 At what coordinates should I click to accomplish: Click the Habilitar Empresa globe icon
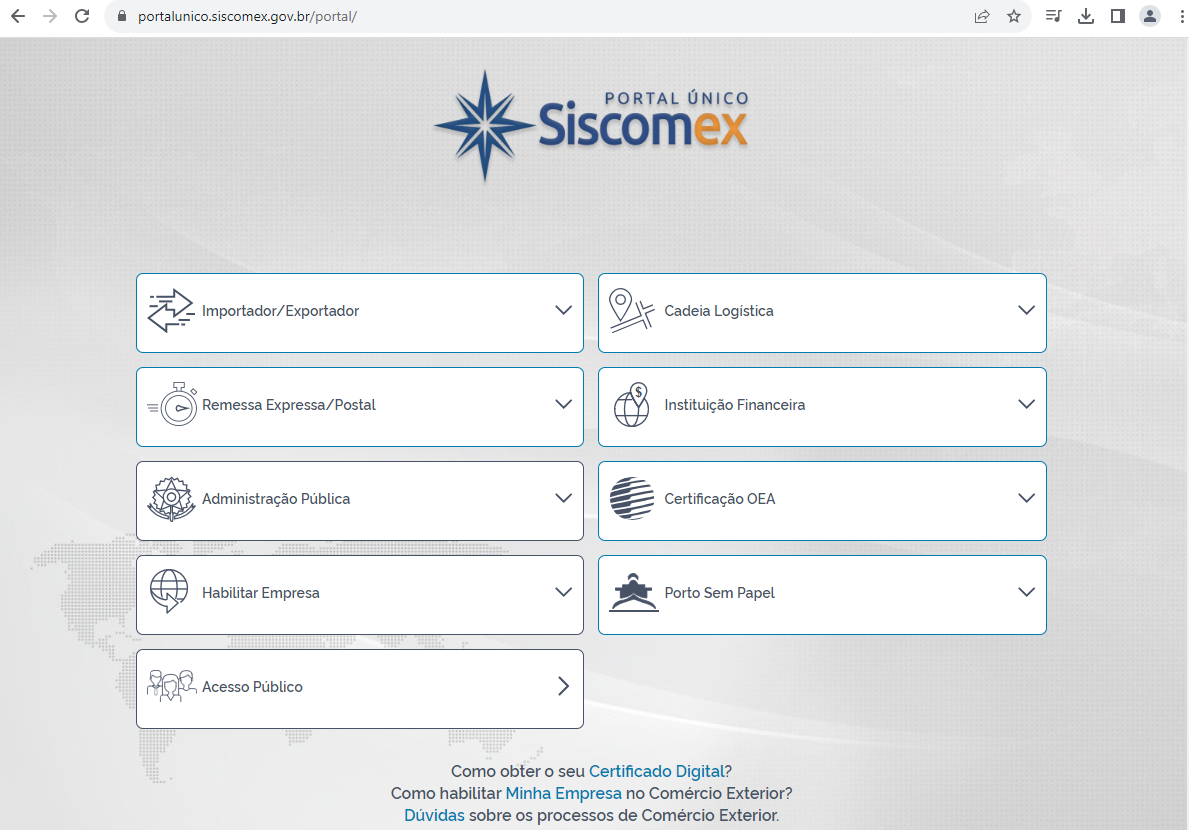[169, 592]
